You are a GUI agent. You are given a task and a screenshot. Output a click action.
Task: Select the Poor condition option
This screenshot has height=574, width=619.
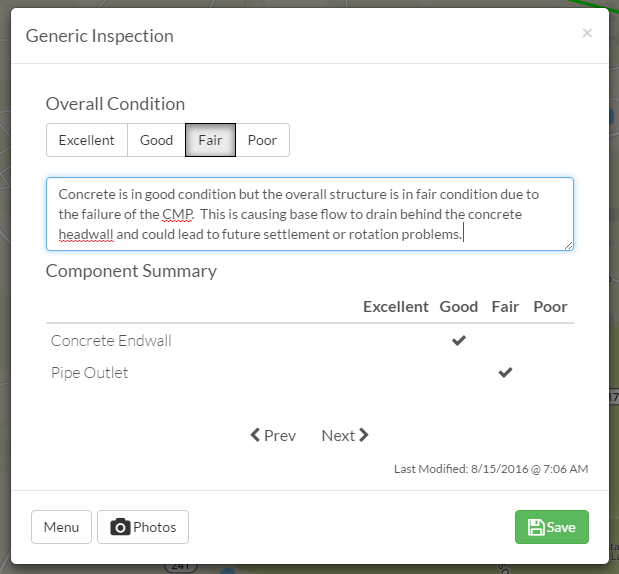click(263, 140)
